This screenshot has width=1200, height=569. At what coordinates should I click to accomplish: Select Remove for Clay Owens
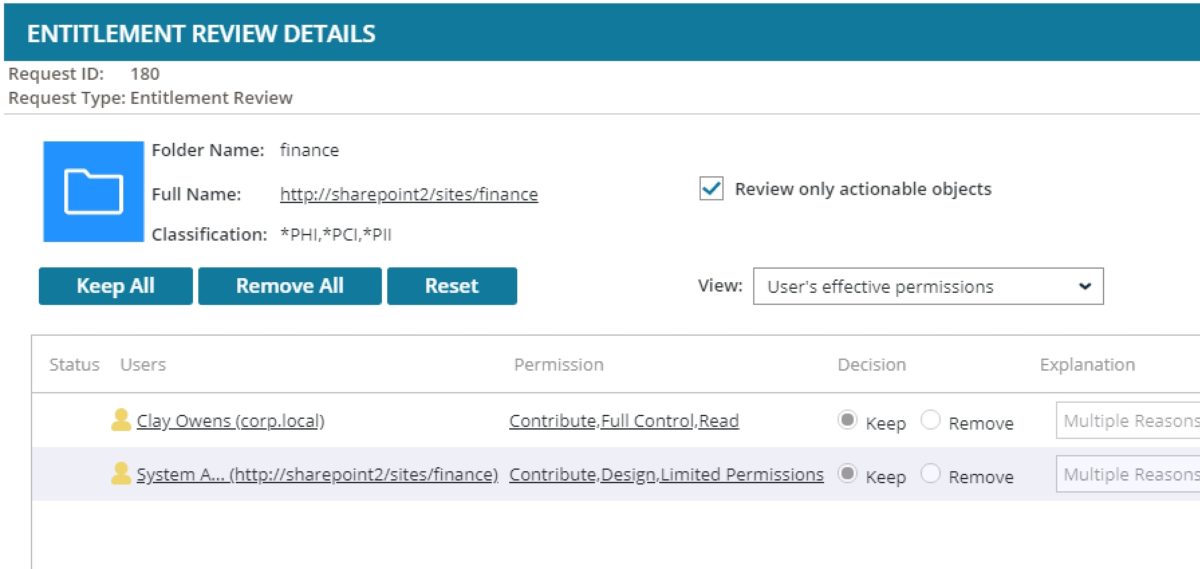click(x=930, y=421)
